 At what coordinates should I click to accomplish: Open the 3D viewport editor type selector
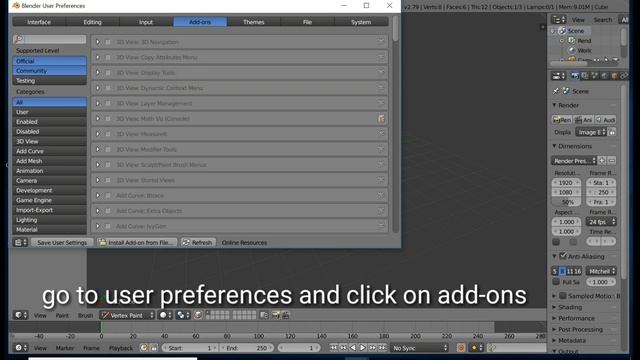pyautogui.click(x=20, y=315)
